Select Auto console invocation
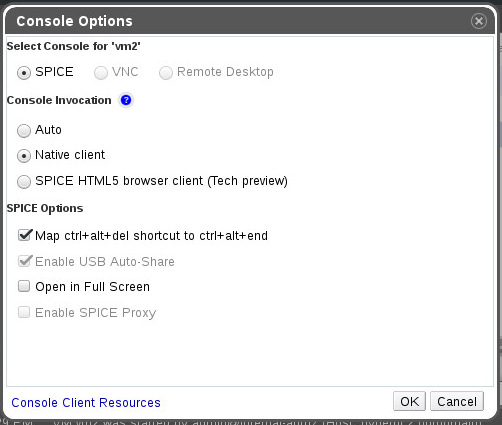The image size is (502, 425). click(x=24, y=131)
